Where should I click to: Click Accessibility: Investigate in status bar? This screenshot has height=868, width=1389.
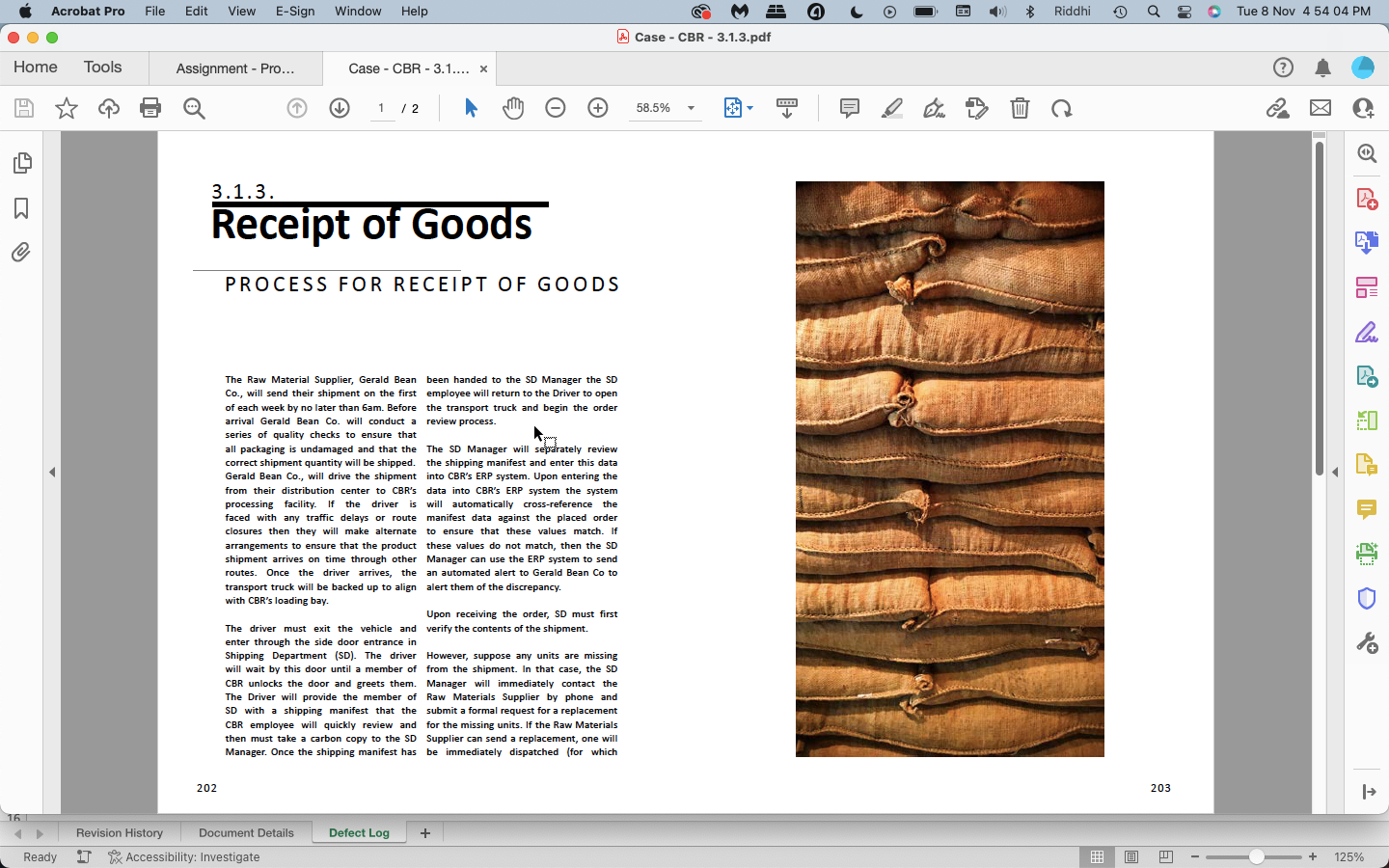[x=183, y=857]
